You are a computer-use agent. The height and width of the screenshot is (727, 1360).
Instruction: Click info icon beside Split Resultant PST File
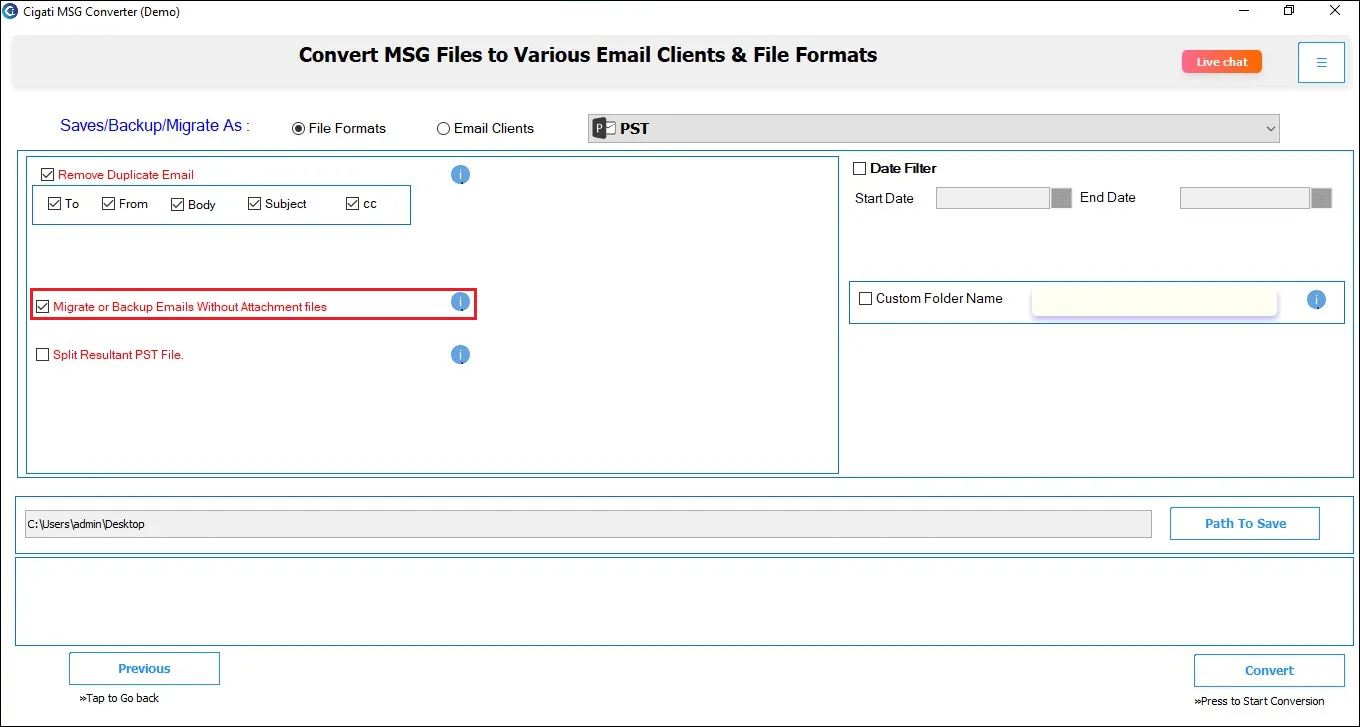tap(460, 355)
